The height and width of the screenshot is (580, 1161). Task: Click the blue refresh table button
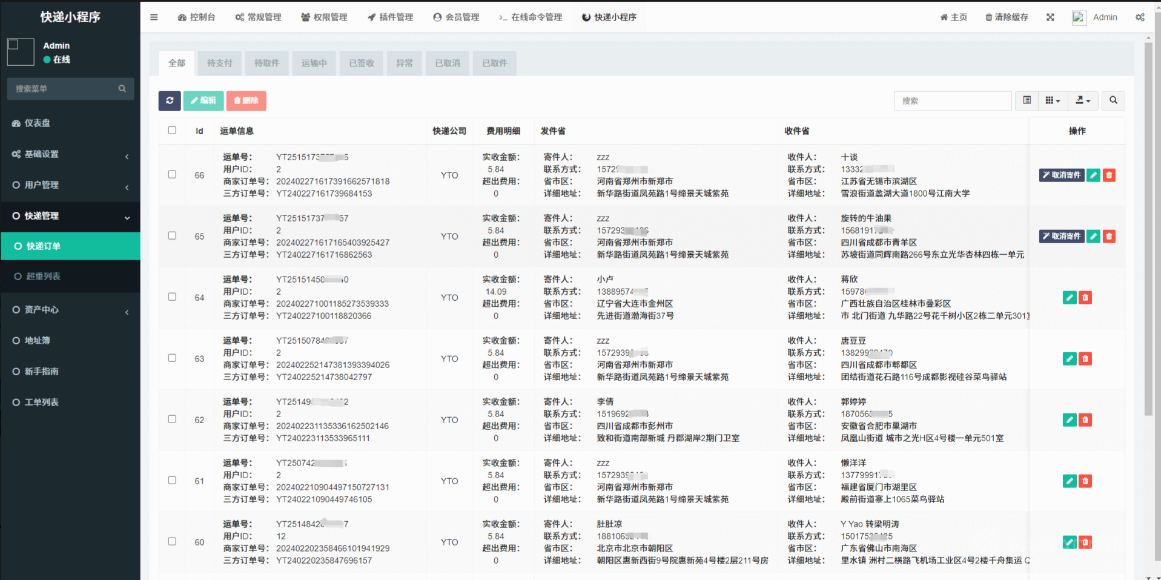(x=170, y=100)
